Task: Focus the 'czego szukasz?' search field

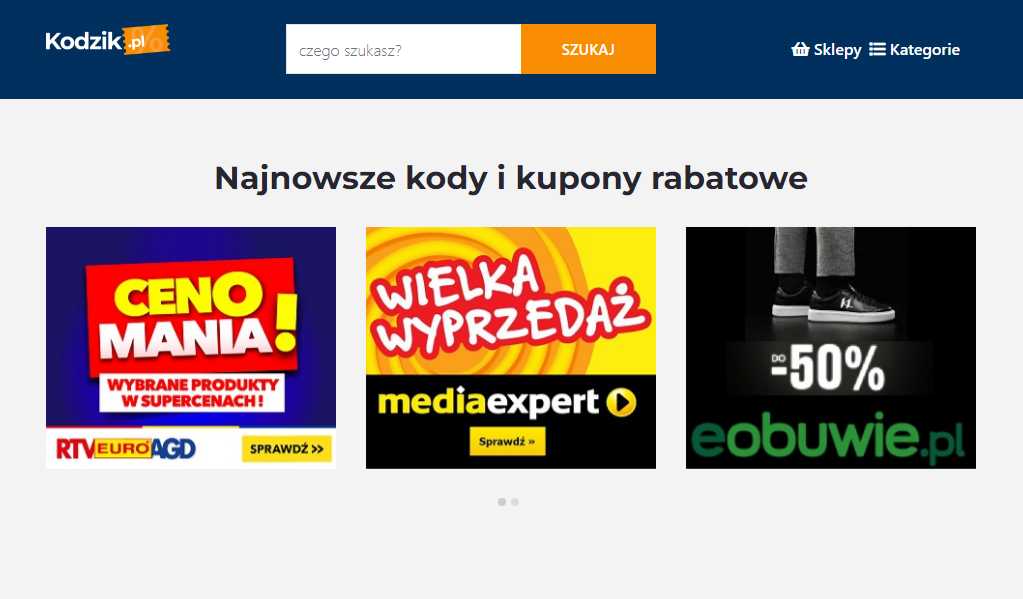Action: [x=403, y=49]
